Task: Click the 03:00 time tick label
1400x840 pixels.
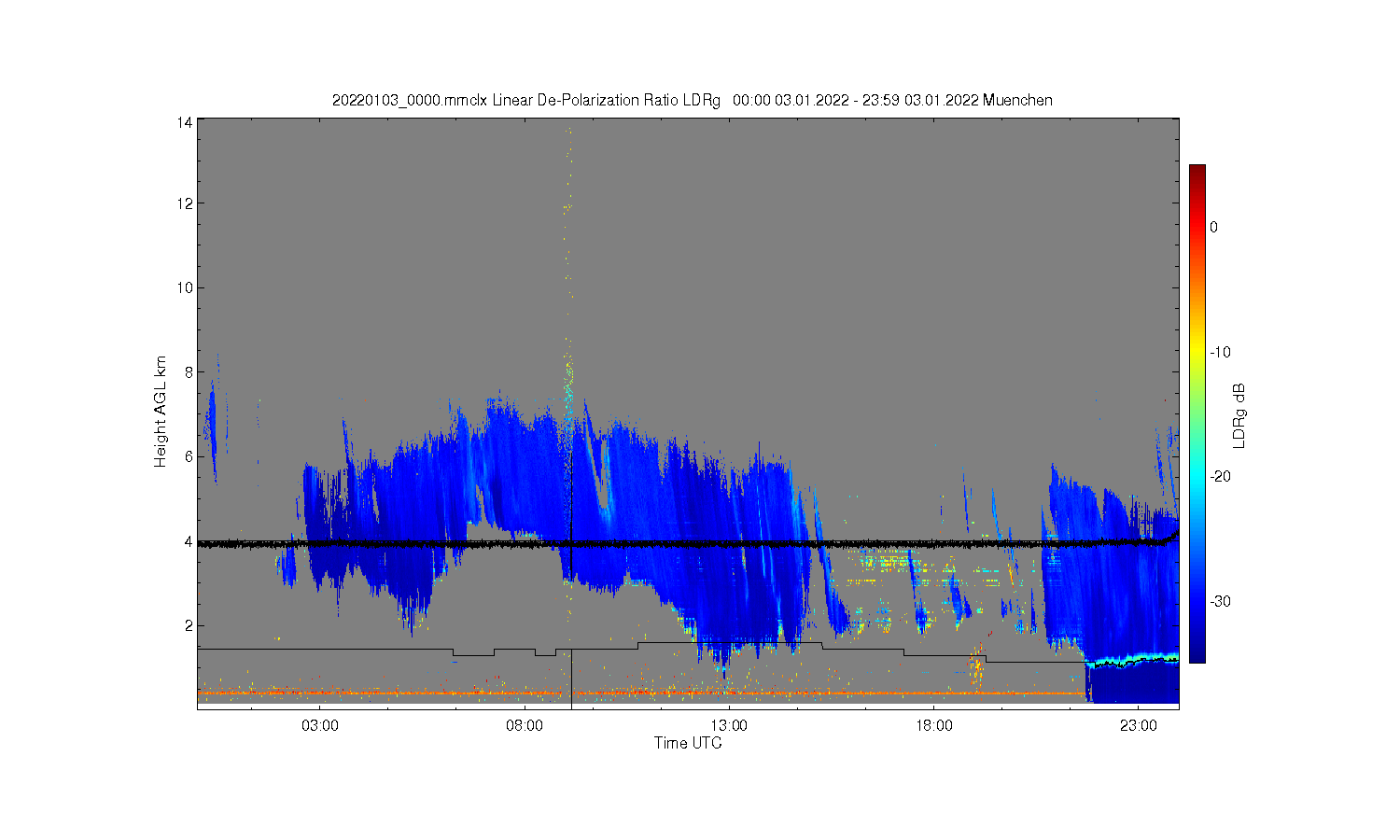Action: [320, 726]
